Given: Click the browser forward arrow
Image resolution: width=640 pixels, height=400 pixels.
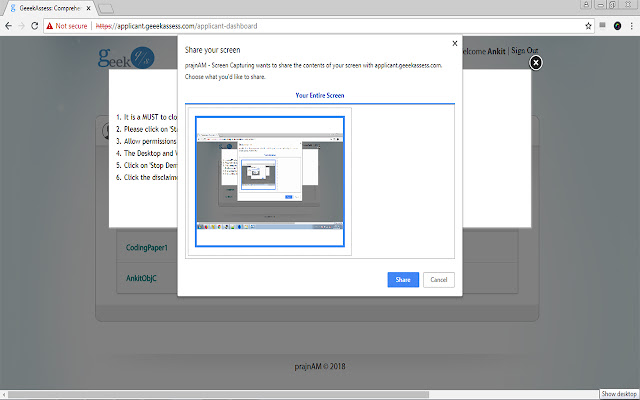Looking at the screenshot, I should pos(22,24).
